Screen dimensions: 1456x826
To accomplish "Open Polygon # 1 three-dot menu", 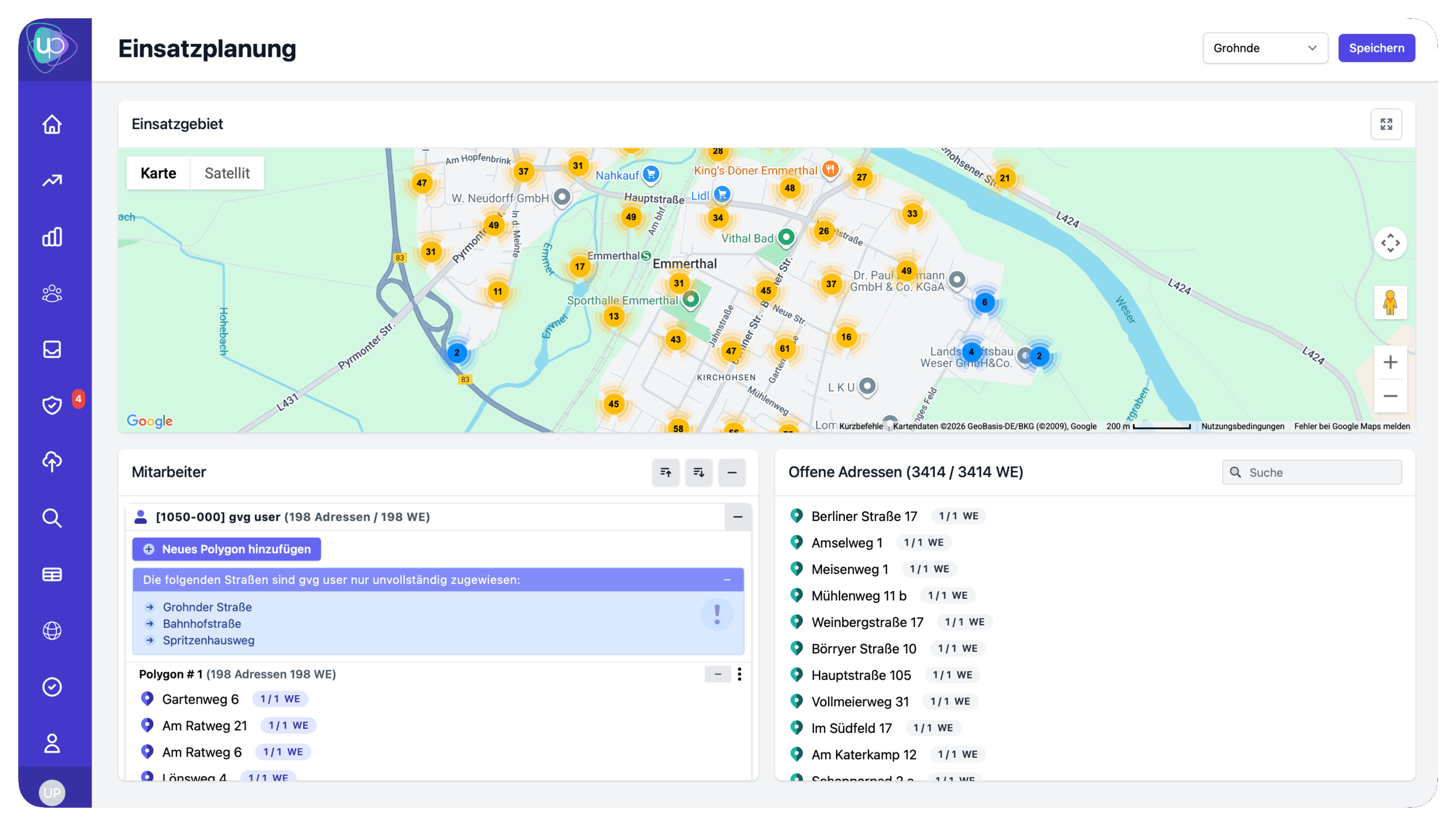I will pos(739,674).
